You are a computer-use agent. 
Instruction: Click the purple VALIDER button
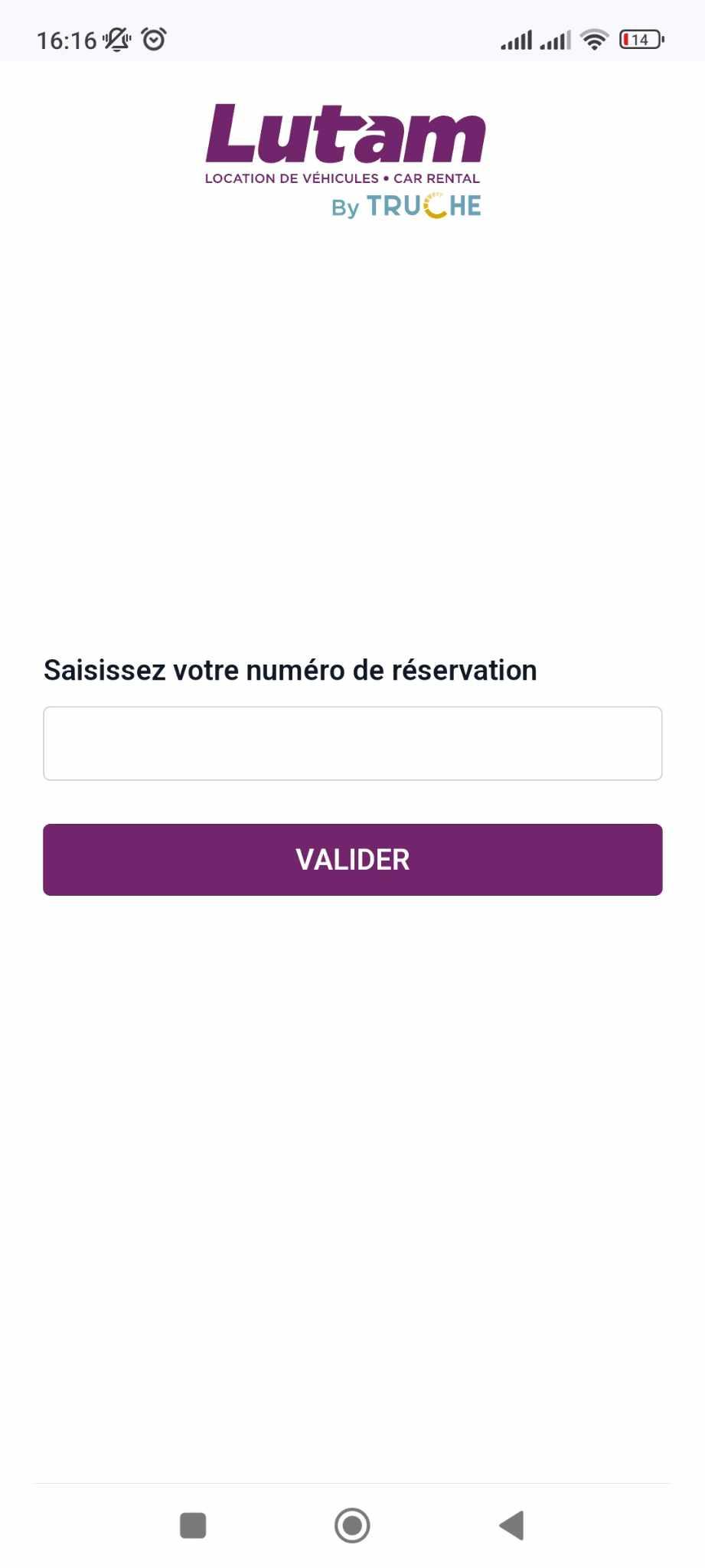coord(352,859)
